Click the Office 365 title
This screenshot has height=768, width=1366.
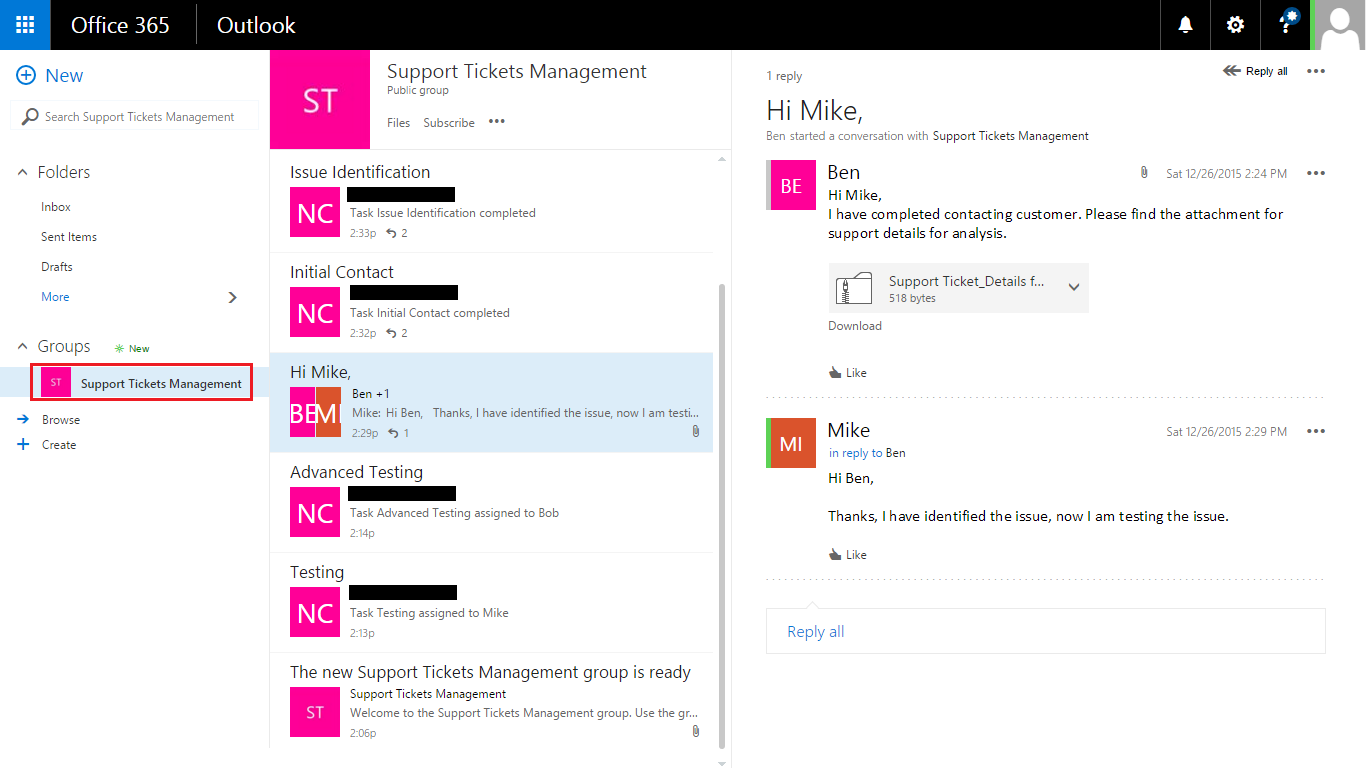(x=120, y=25)
